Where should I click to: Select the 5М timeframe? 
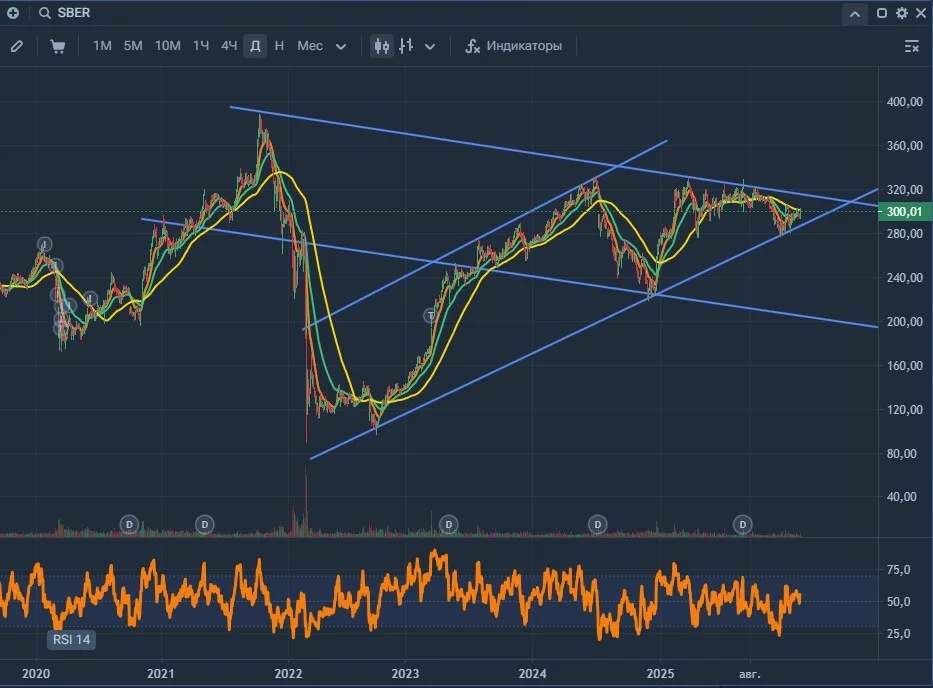(x=133, y=46)
